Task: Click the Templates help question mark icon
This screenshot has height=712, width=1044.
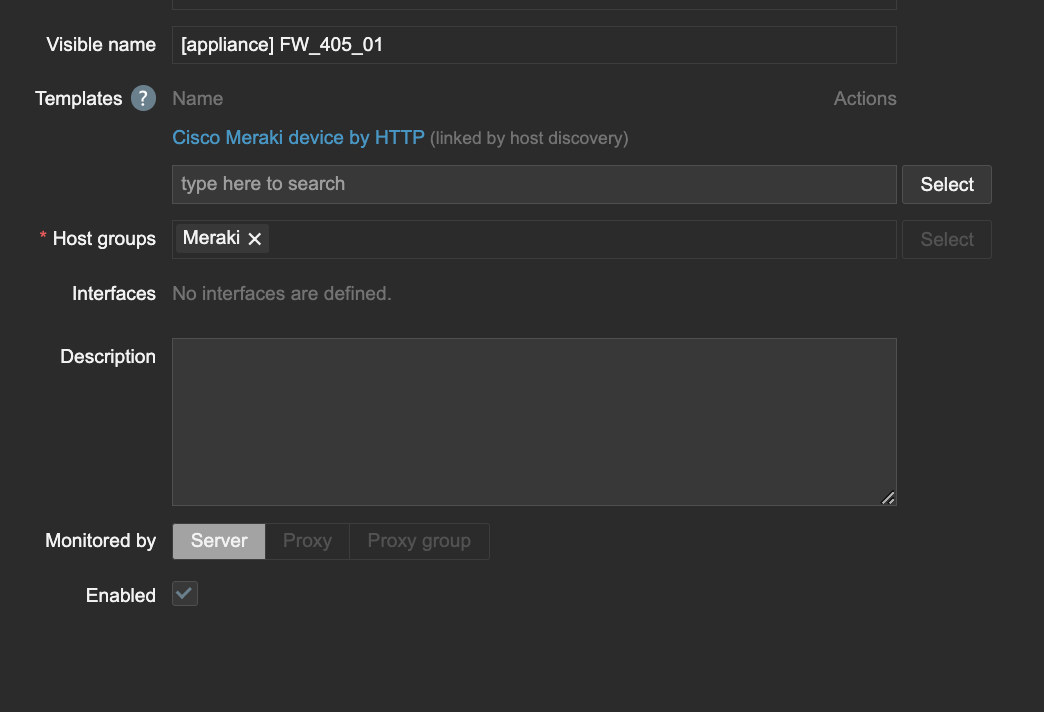Action: click(144, 98)
